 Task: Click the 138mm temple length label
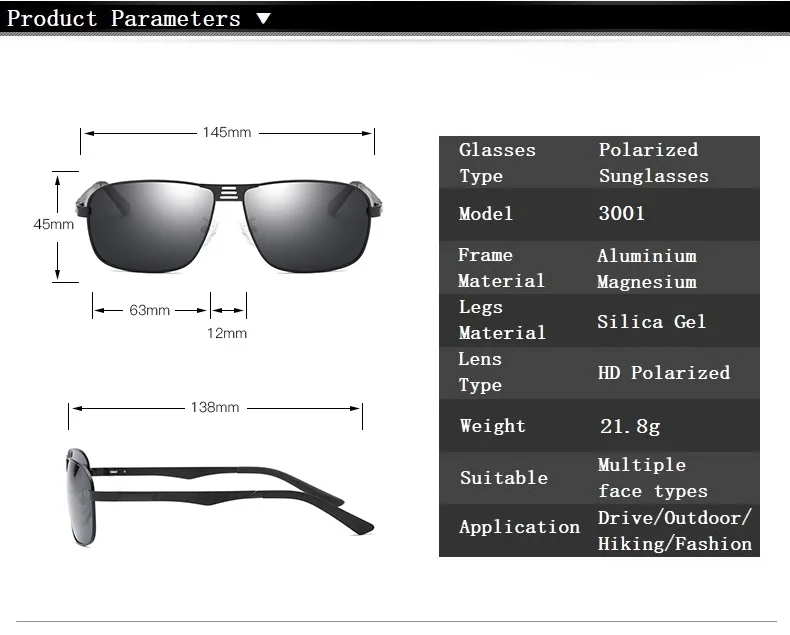point(215,407)
